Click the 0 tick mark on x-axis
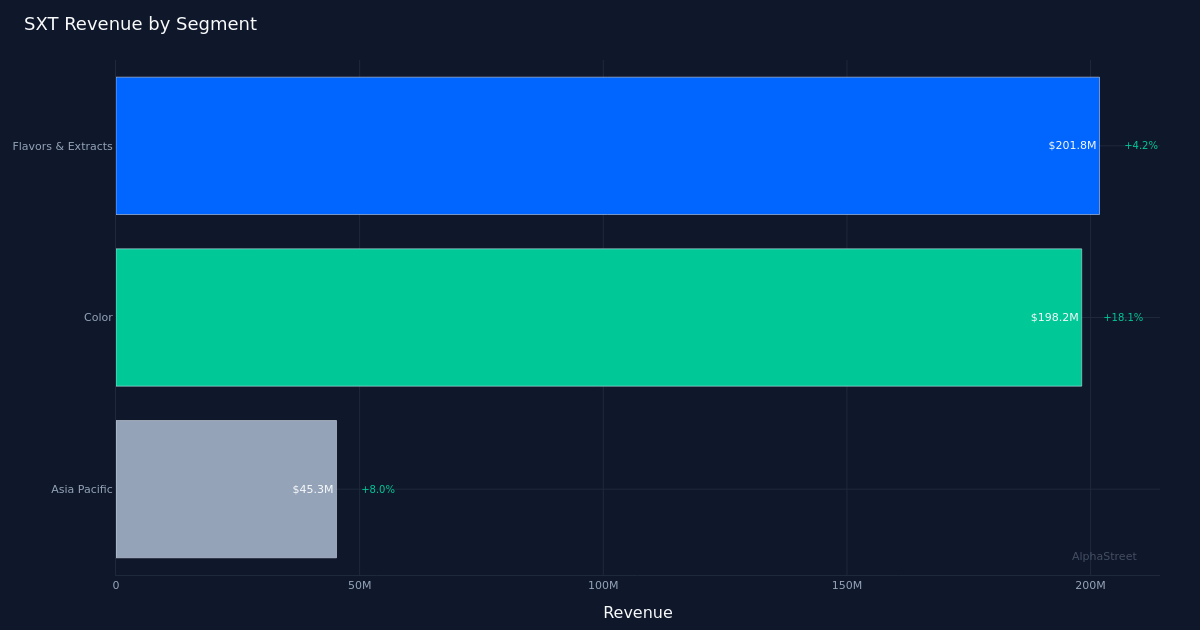 pyautogui.click(x=116, y=586)
